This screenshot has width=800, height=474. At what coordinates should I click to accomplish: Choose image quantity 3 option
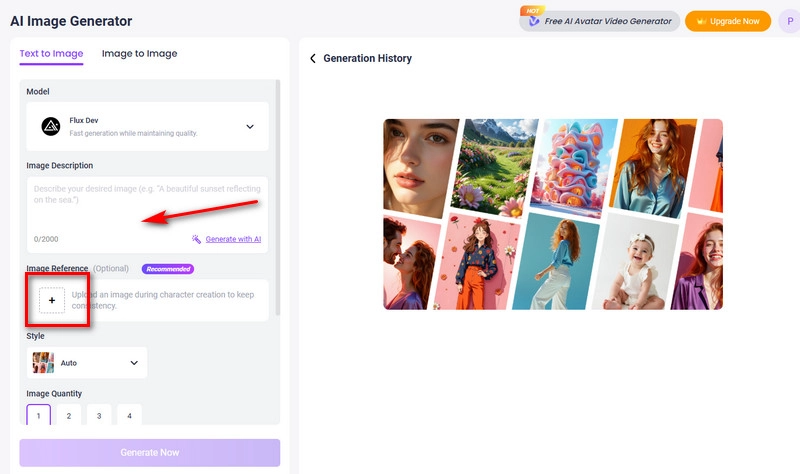pyautogui.click(x=99, y=415)
